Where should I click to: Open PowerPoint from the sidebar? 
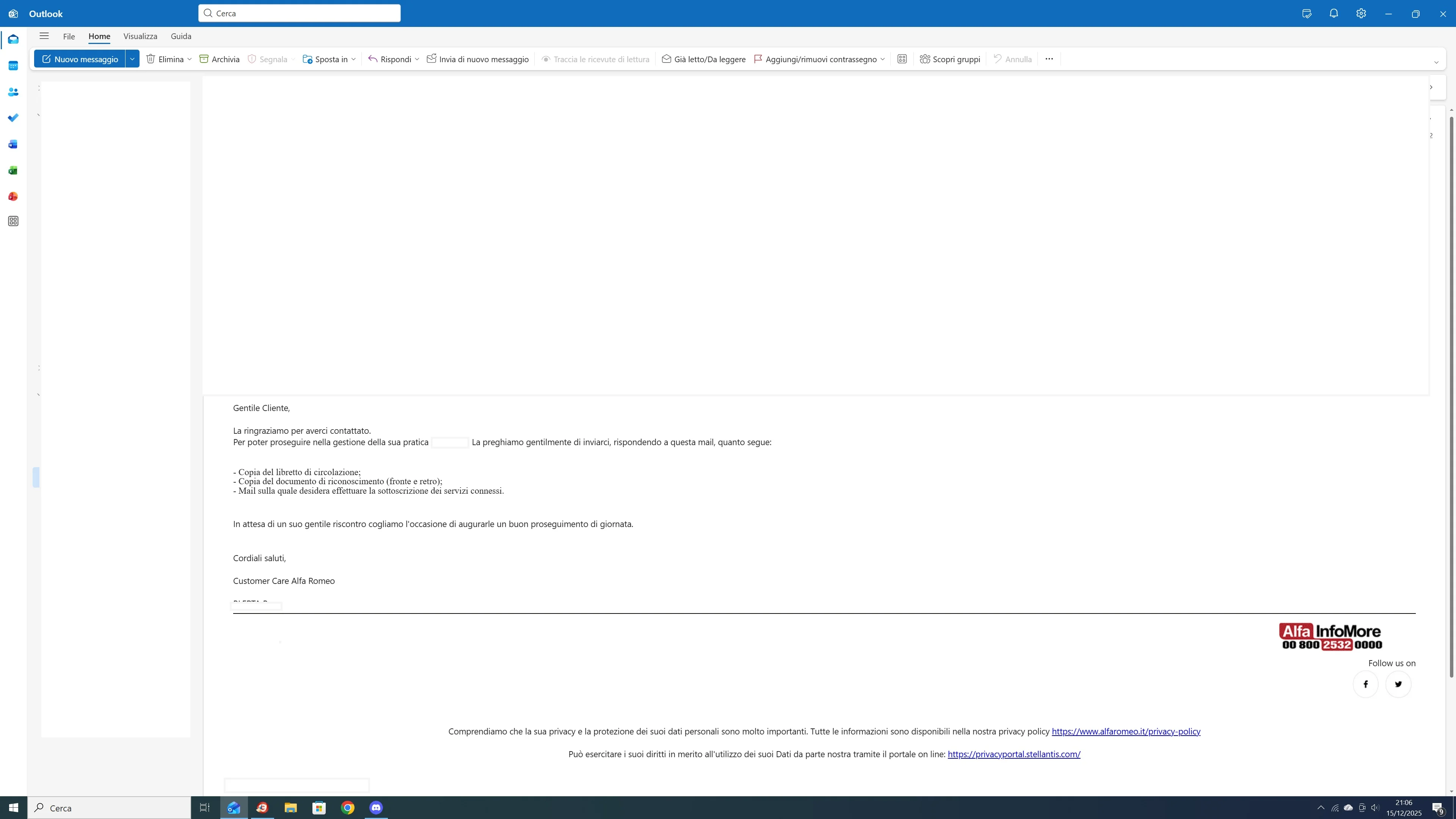click(x=13, y=196)
